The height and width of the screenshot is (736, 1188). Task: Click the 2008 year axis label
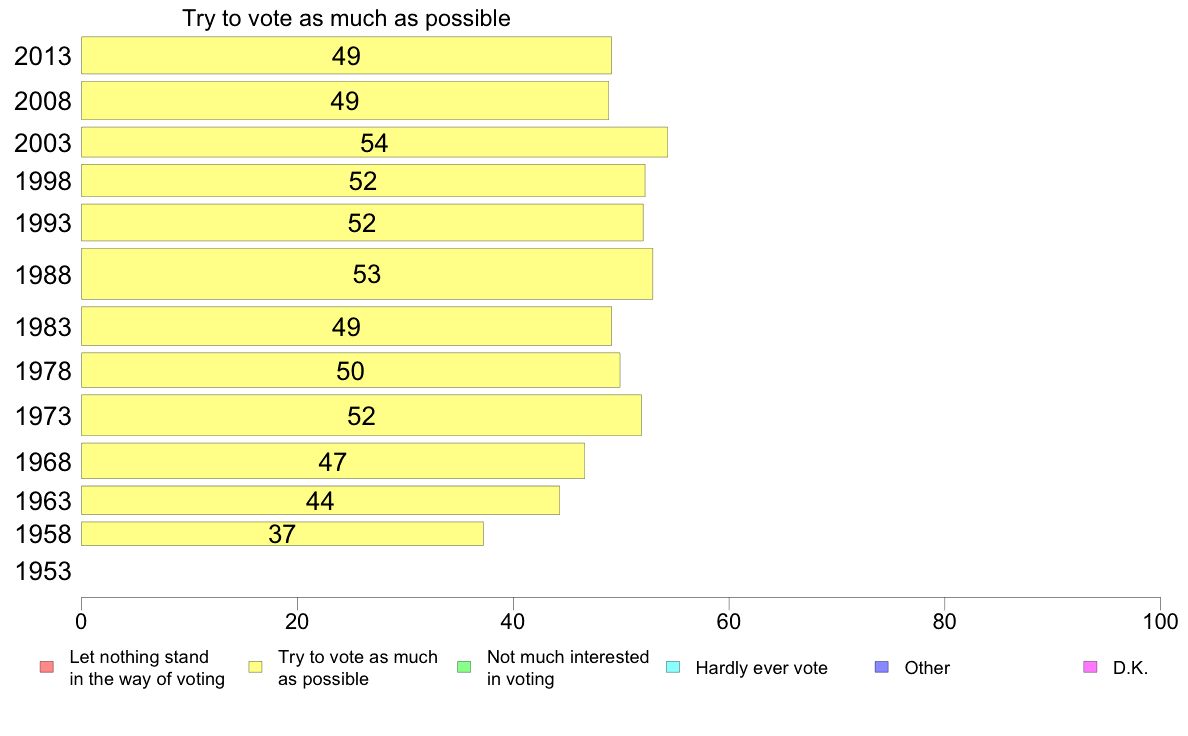43,101
